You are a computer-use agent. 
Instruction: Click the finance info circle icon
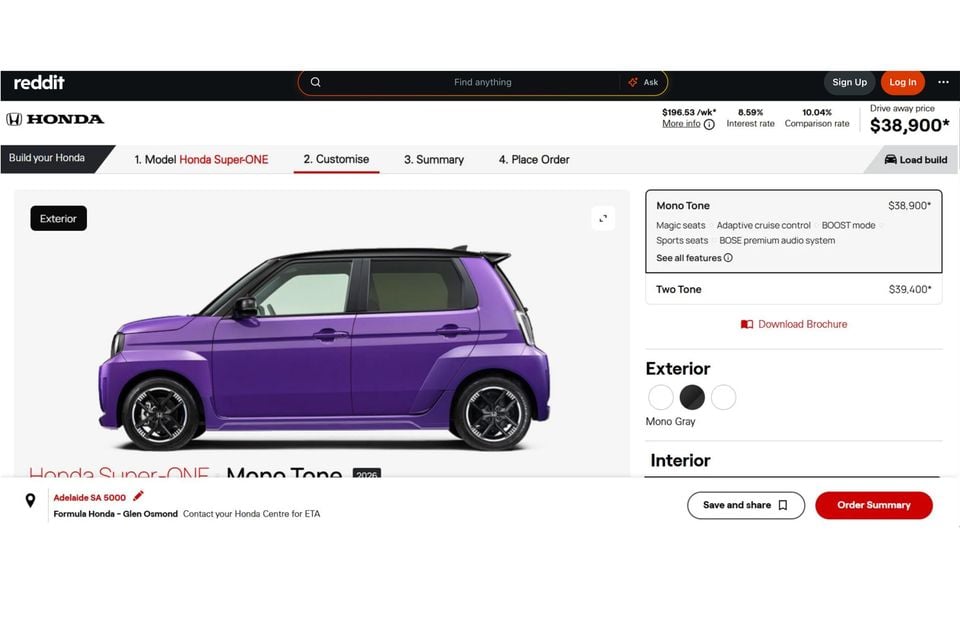(x=709, y=124)
